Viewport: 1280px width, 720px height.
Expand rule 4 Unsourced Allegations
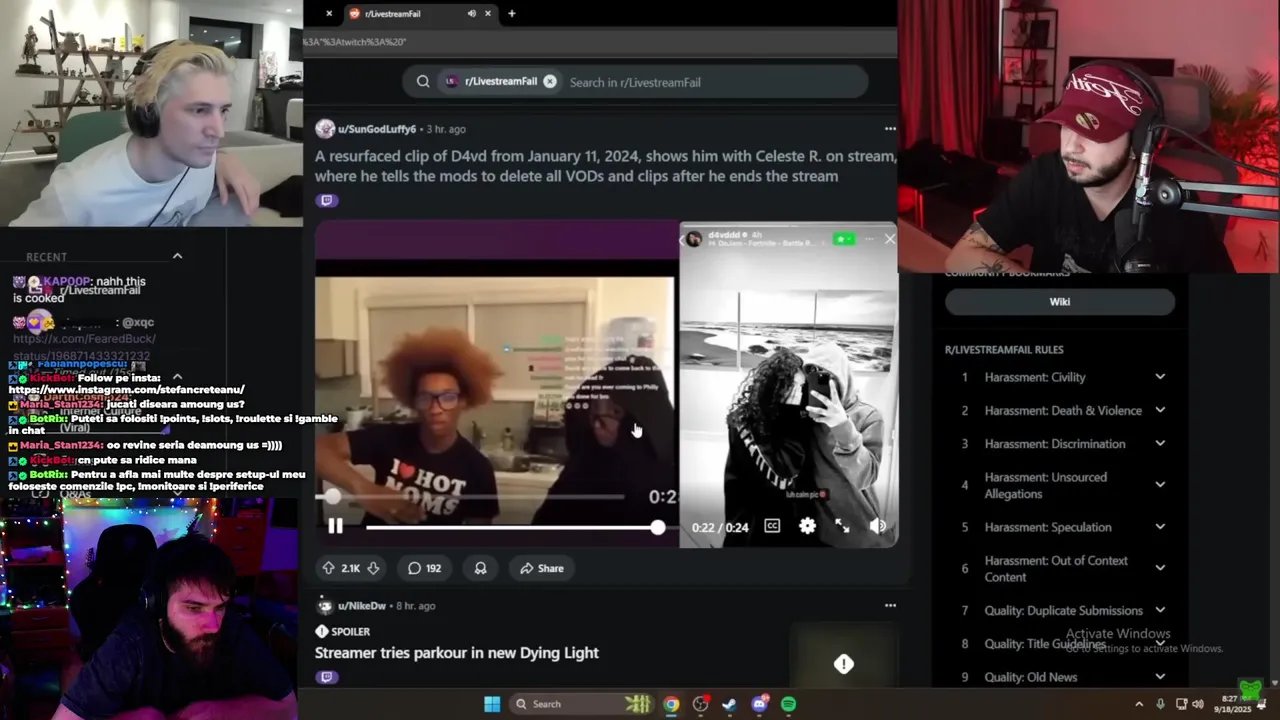pyautogui.click(x=1160, y=485)
